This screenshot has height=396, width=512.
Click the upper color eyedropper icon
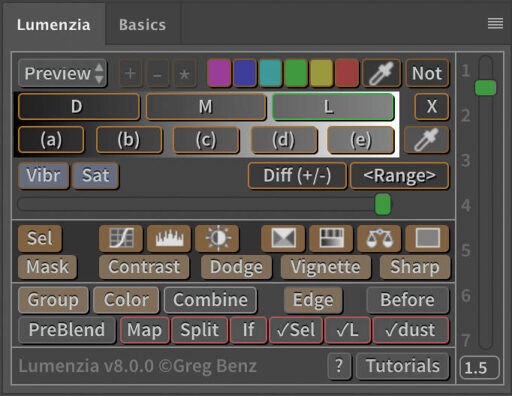tap(382, 73)
